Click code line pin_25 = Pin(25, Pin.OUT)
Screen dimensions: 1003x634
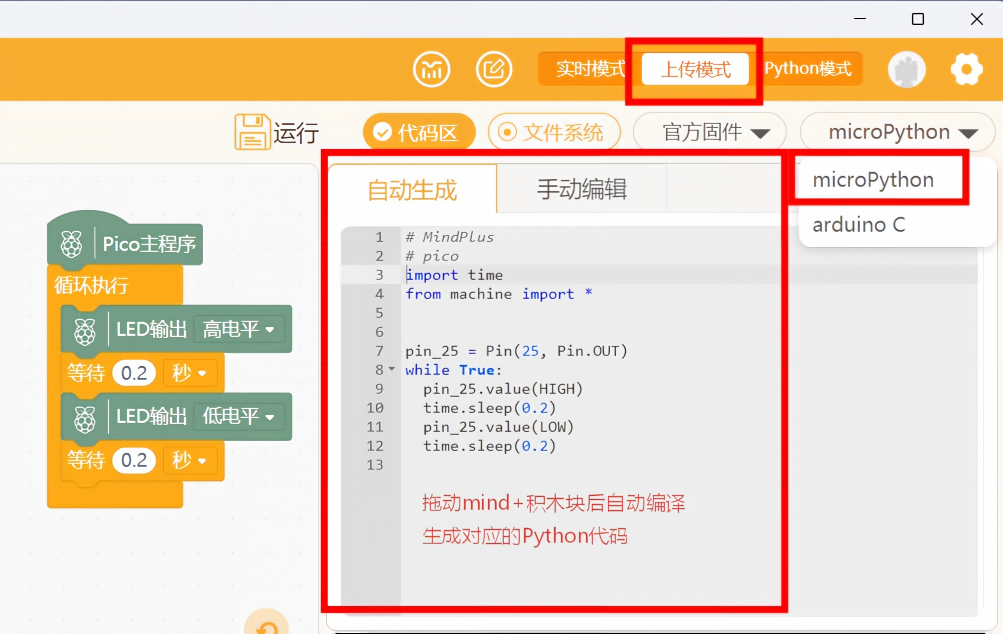[x=516, y=351]
